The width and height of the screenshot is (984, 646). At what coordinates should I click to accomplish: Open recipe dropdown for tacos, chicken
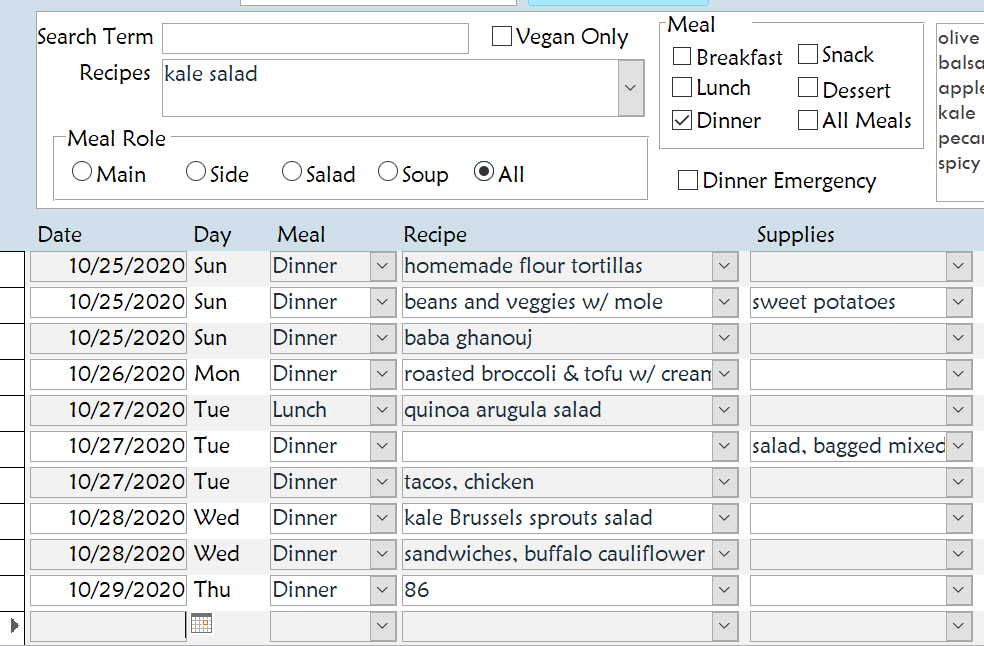pyautogui.click(x=725, y=482)
